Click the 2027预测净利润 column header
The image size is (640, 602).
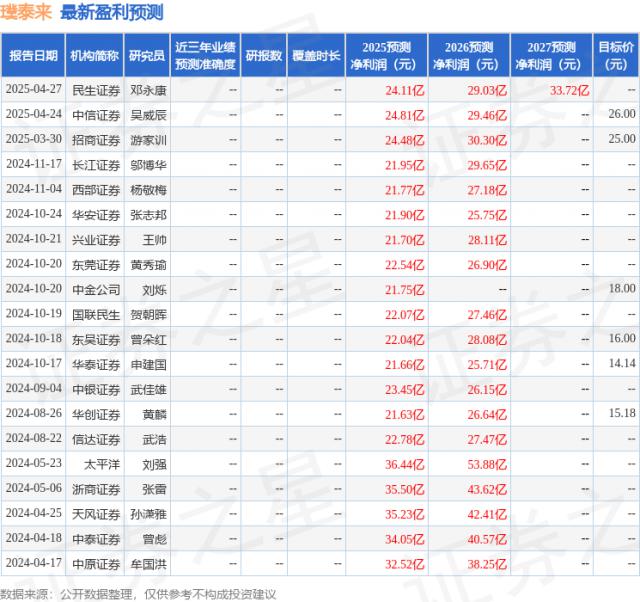point(552,55)
